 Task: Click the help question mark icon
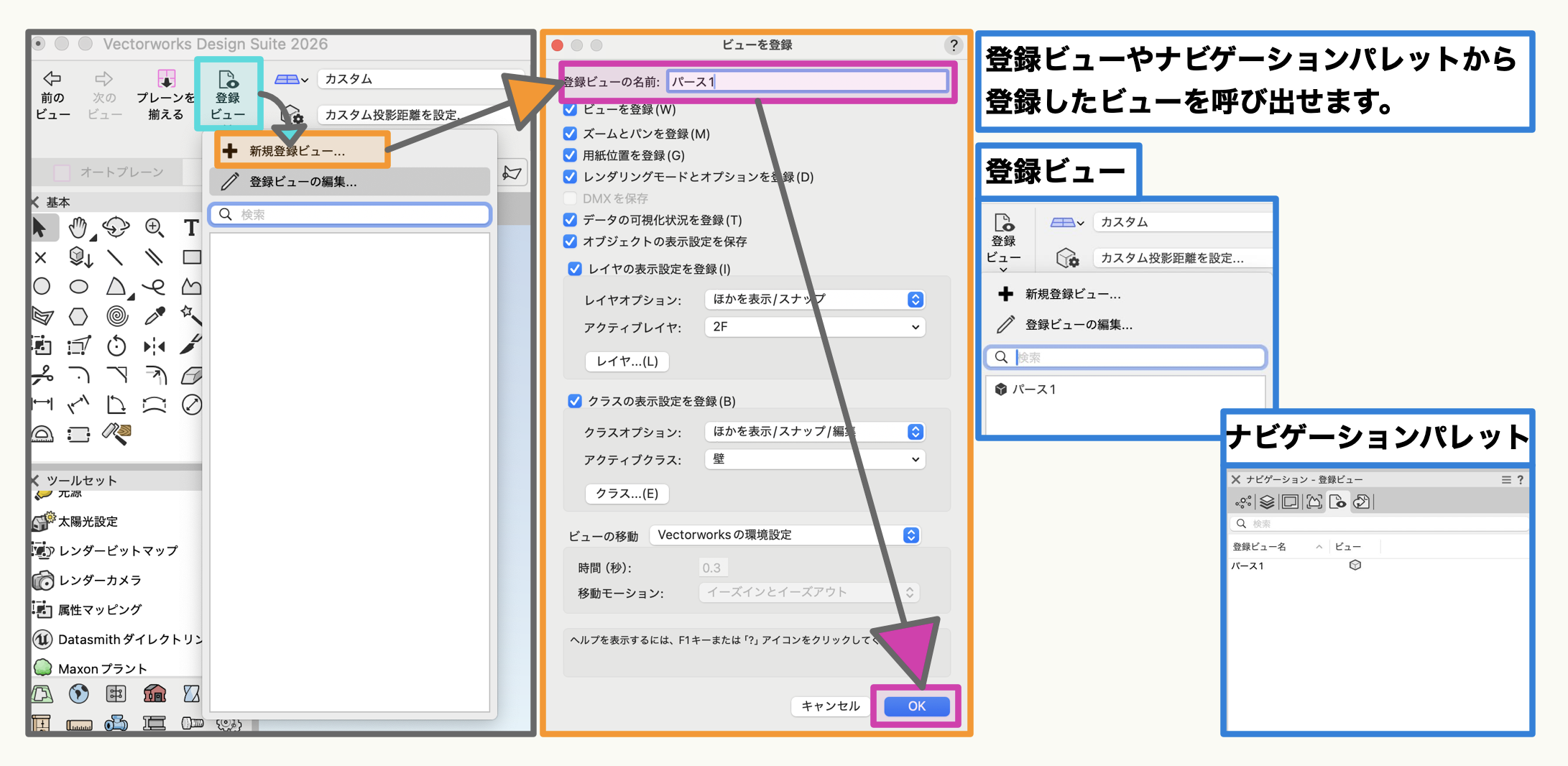click(x=953, y=45)
